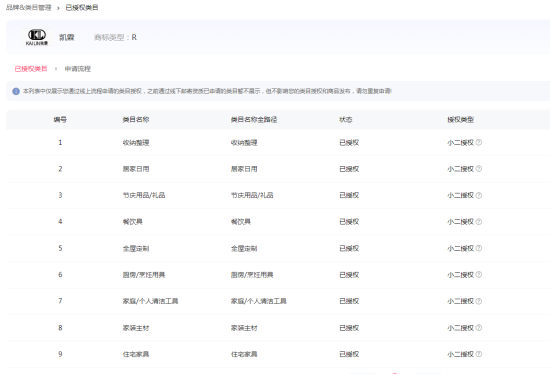Click the 类目名称全路径 column header
Screen dimensions: 550x374
point(254,120)
